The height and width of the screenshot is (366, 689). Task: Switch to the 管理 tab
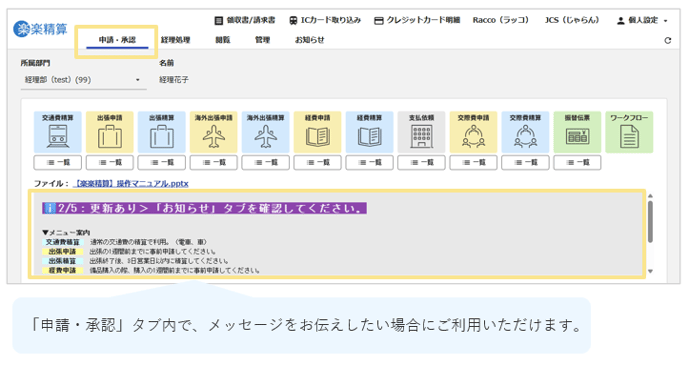coord(262,40)
